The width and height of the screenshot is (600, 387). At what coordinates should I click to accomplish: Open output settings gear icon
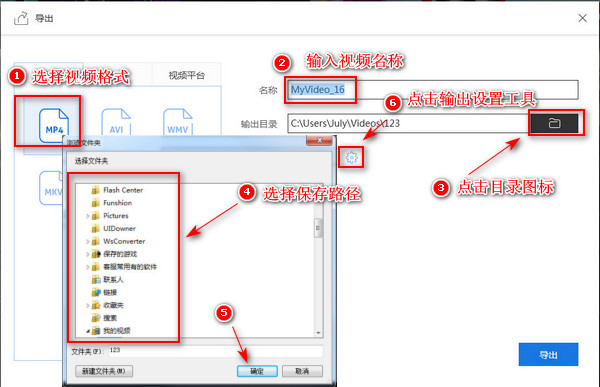pos(351,157)
